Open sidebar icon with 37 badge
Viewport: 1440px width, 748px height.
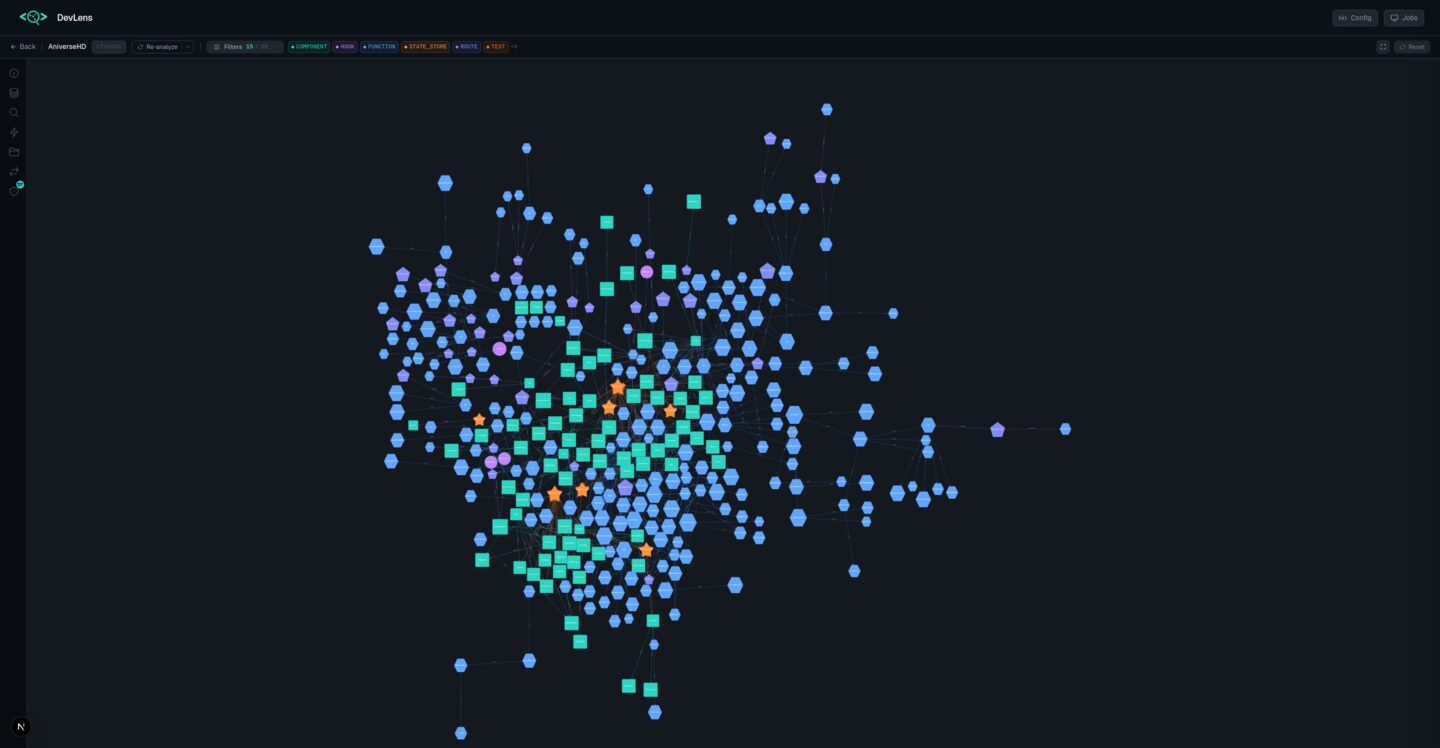(x=15, y=190)
